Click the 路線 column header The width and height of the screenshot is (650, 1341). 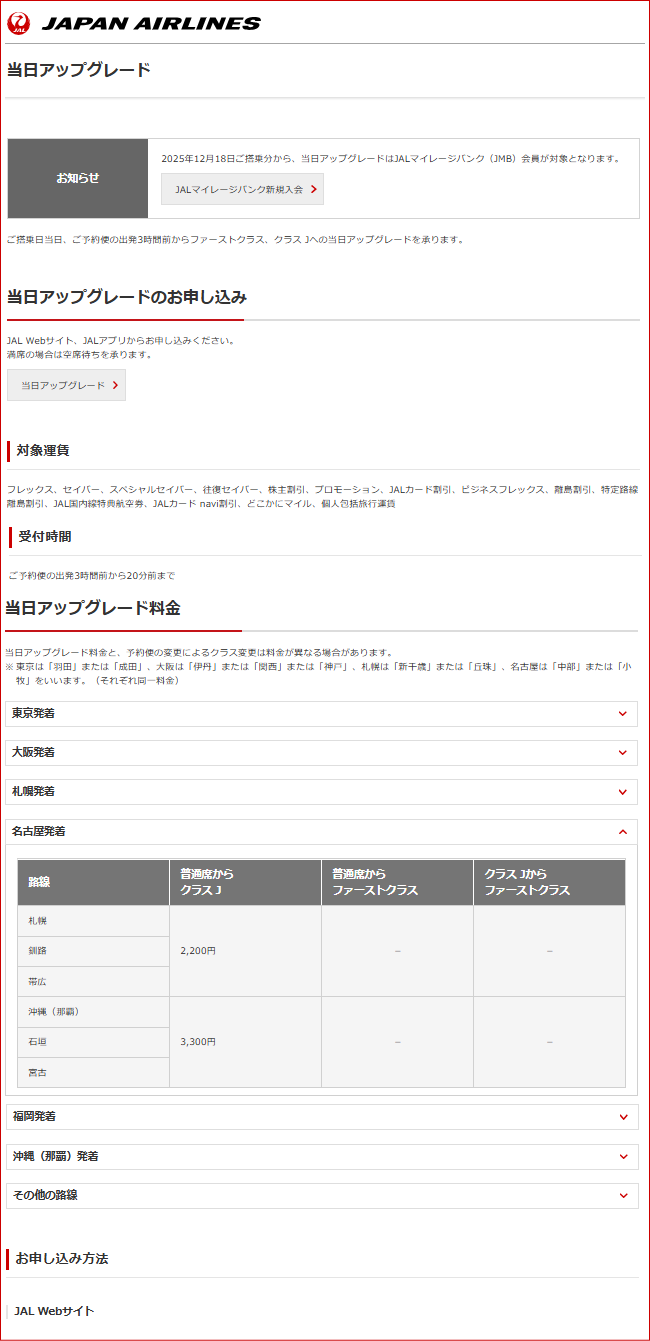[x=93, y=882]
